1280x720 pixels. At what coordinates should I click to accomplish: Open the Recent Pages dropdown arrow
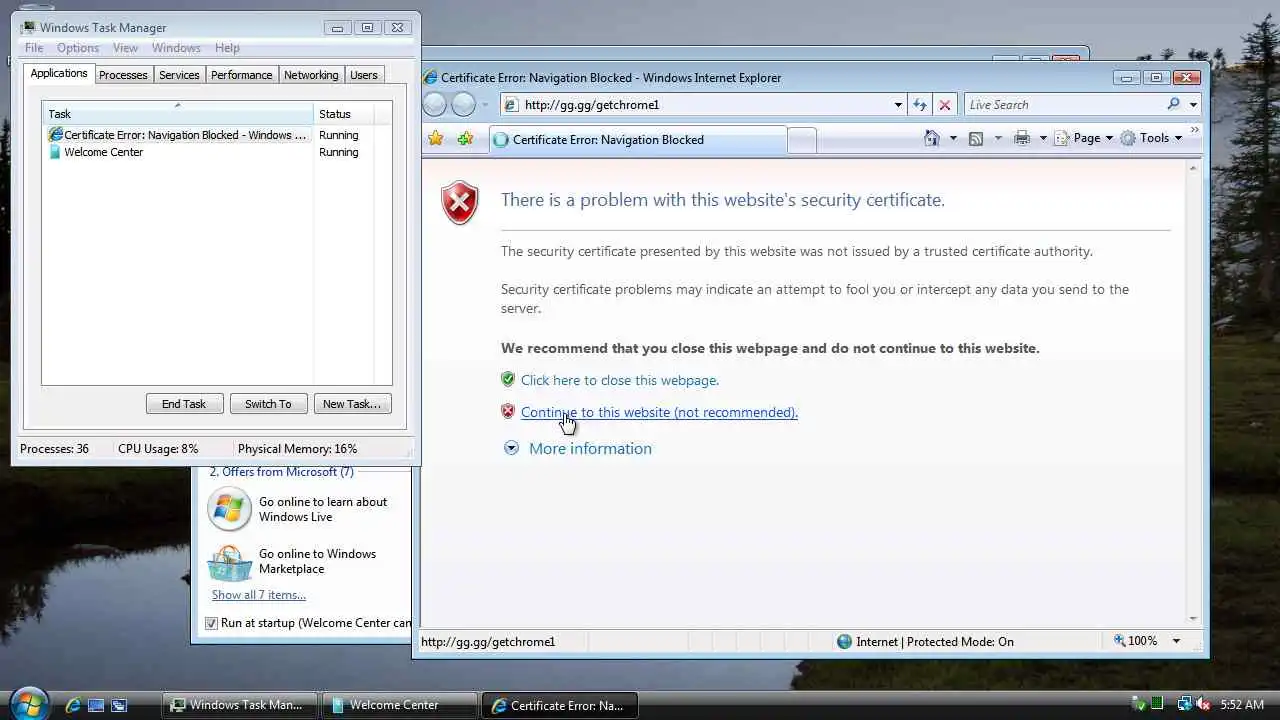485,104
